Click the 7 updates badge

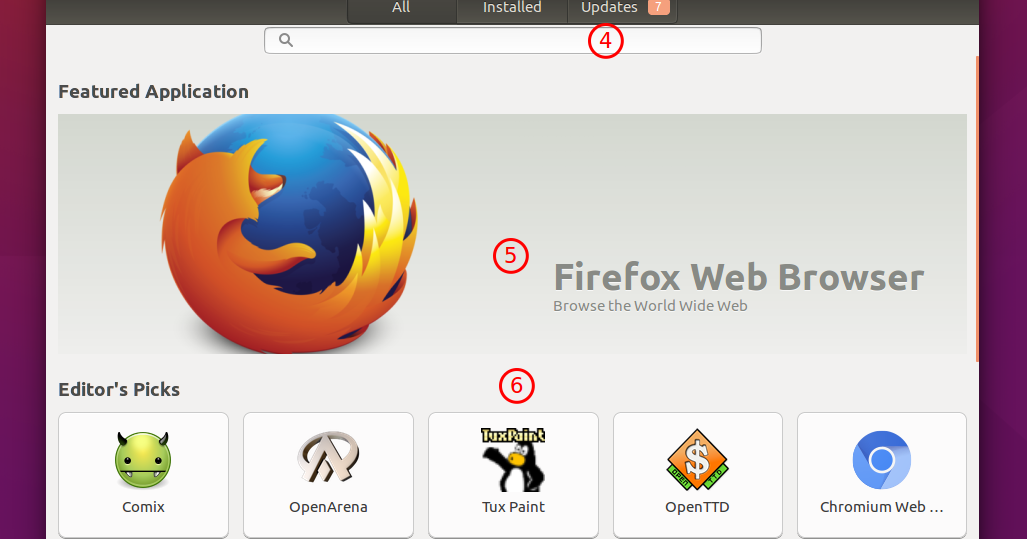coord(658,7)
